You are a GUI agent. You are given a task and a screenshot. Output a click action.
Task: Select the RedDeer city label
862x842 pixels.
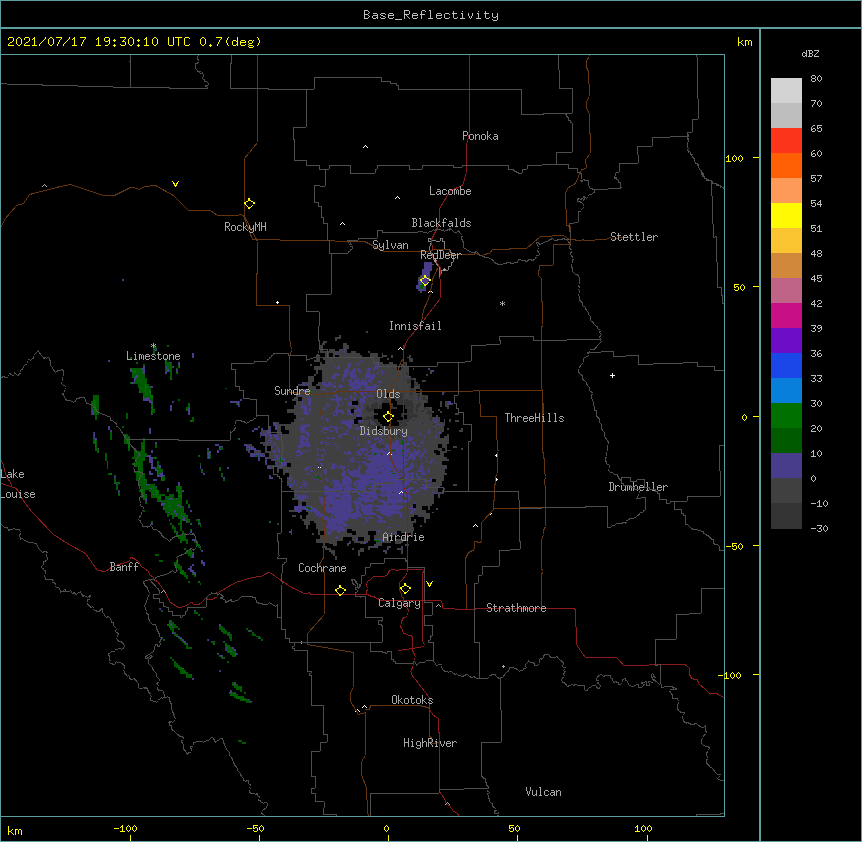(440, 255)
